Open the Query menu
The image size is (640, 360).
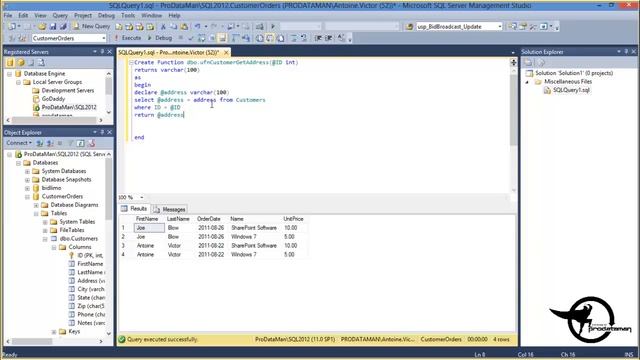coord(60,16)
